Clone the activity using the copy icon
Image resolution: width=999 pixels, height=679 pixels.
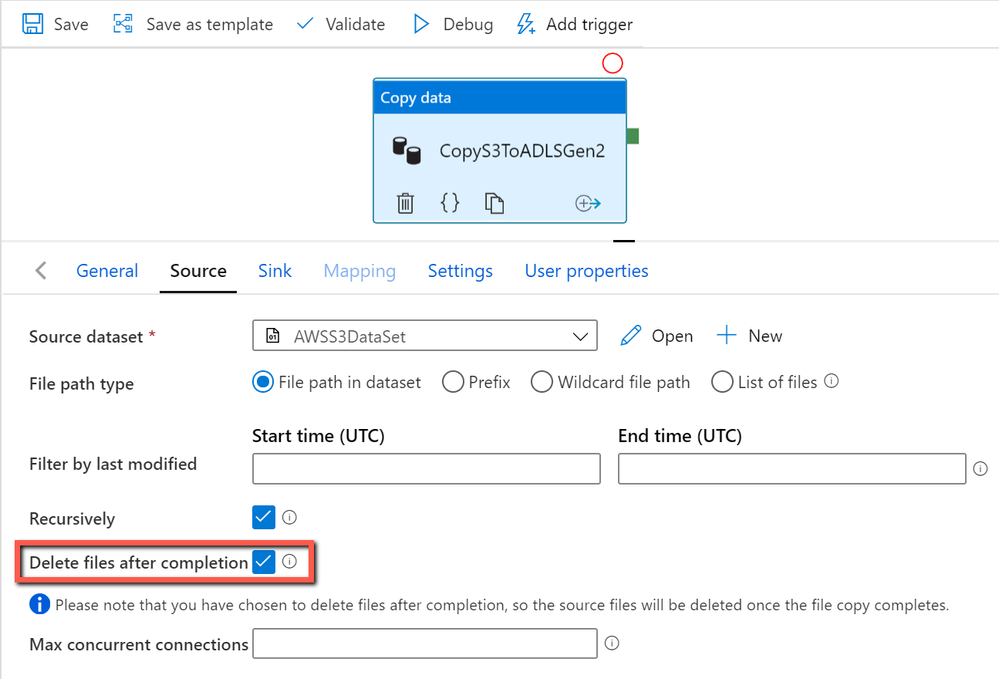click(494, 203)
